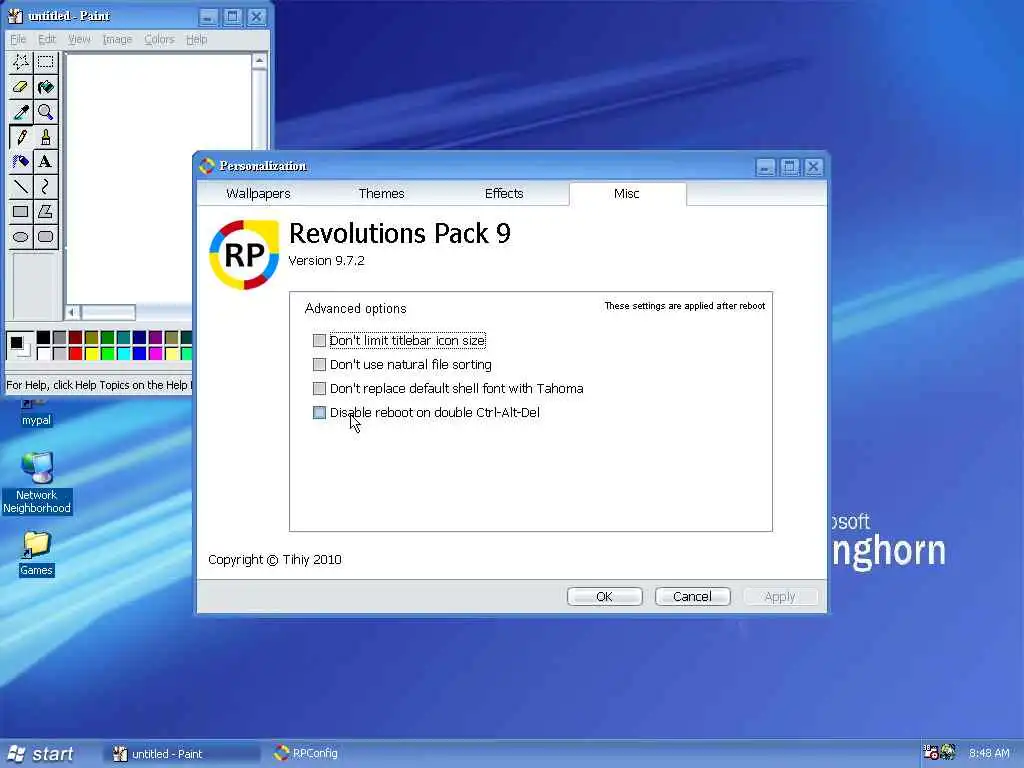1024x768 pixels.
Task: Click the current foreground/background color box in Paint
Action: click(x=19, y=345)
